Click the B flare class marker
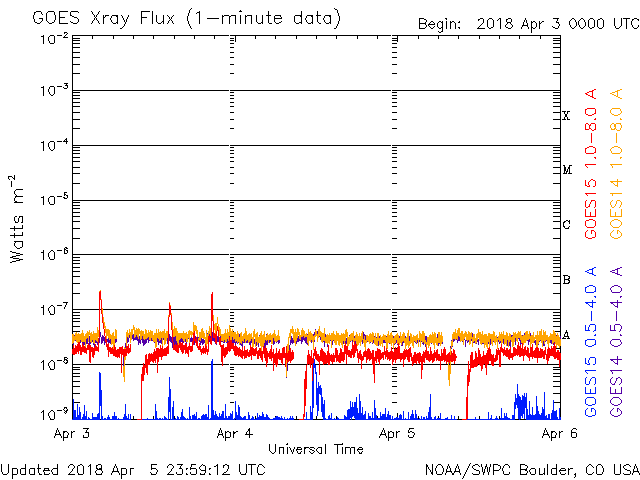The image size is (640, 480). [x=566, y=280]
